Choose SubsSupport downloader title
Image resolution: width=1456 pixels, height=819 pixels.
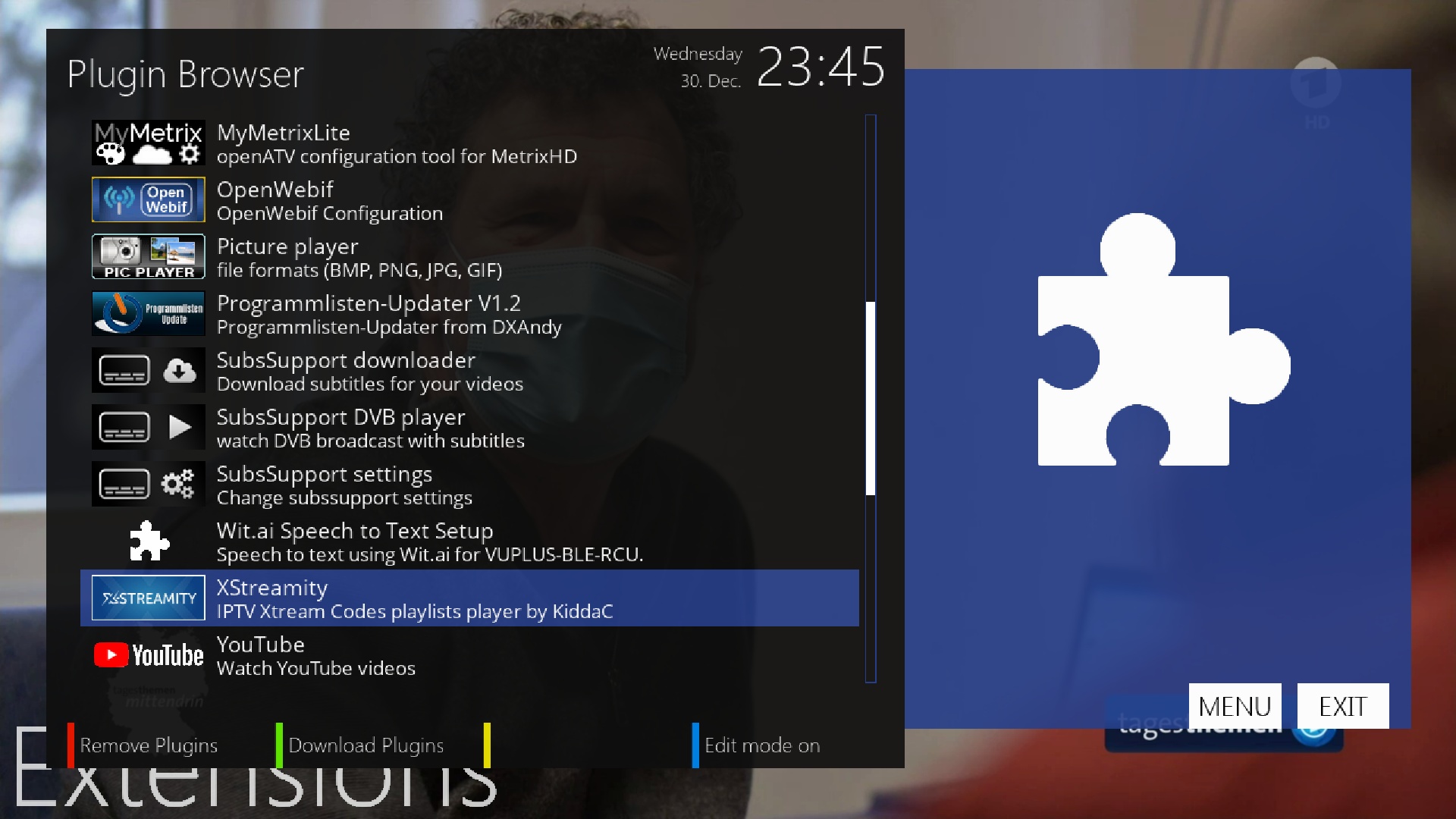(346, 360)
